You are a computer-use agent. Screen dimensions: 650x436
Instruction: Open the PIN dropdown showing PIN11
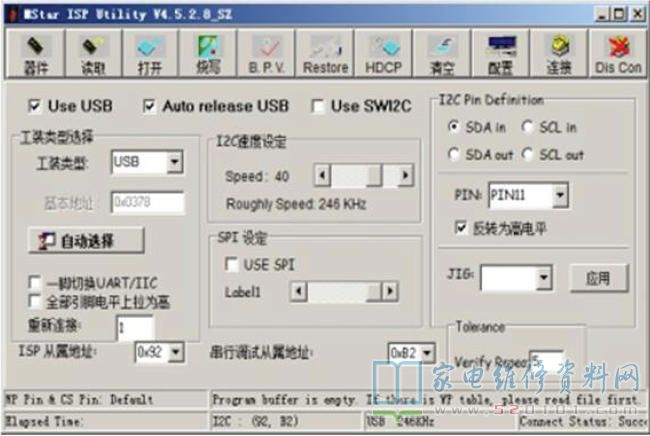point(560,195)
